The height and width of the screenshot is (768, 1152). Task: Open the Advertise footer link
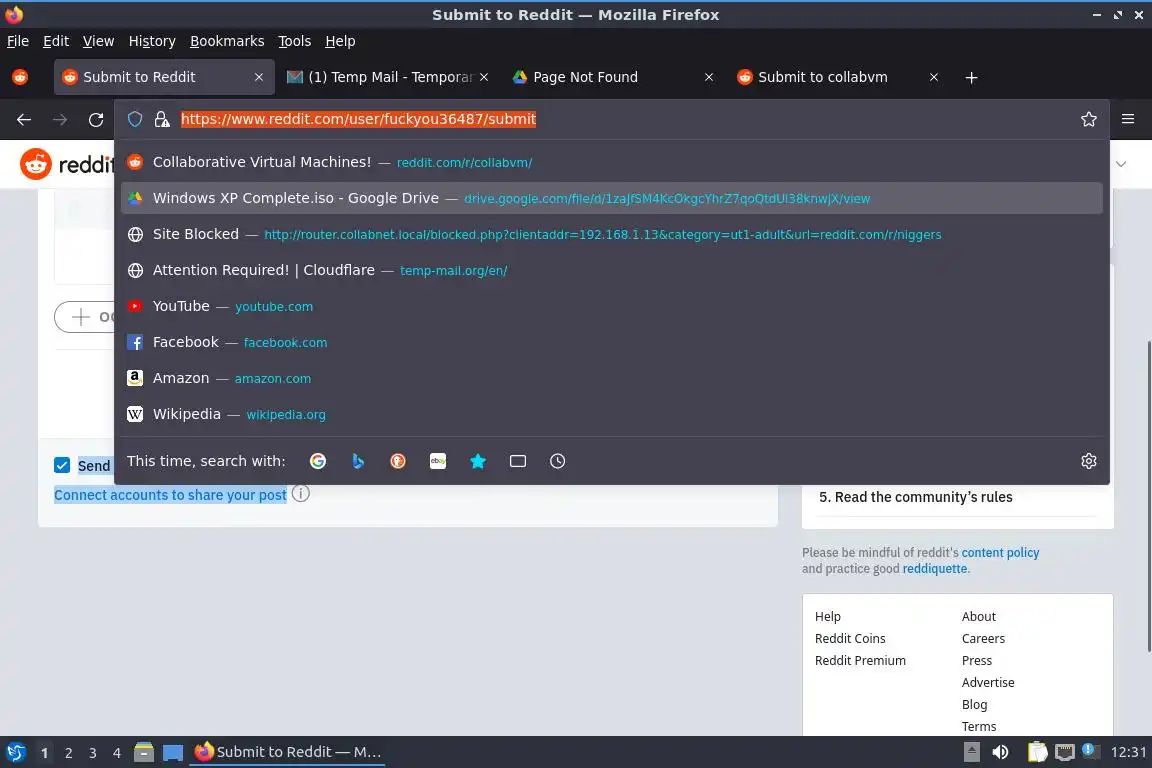coord(988,683)
